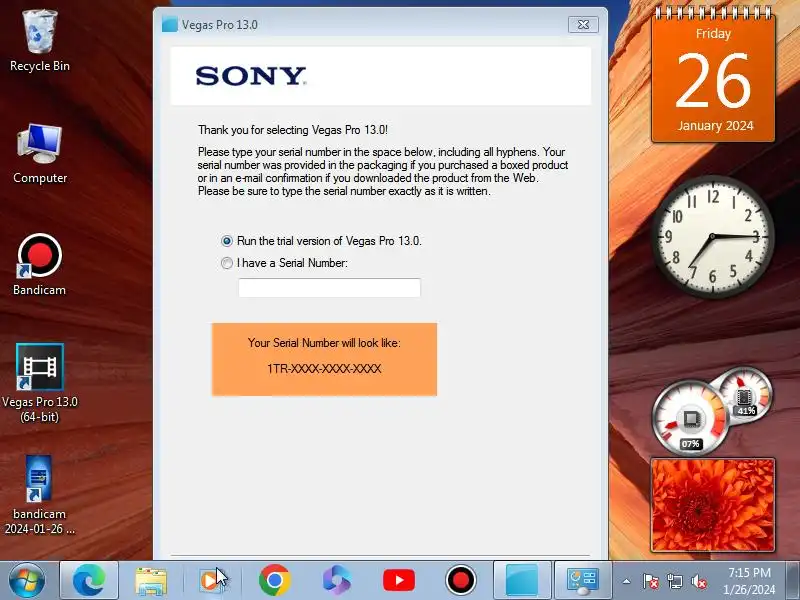800x600 pixels.
Task: Click the serial number input field
Action: tap(330, 288)
